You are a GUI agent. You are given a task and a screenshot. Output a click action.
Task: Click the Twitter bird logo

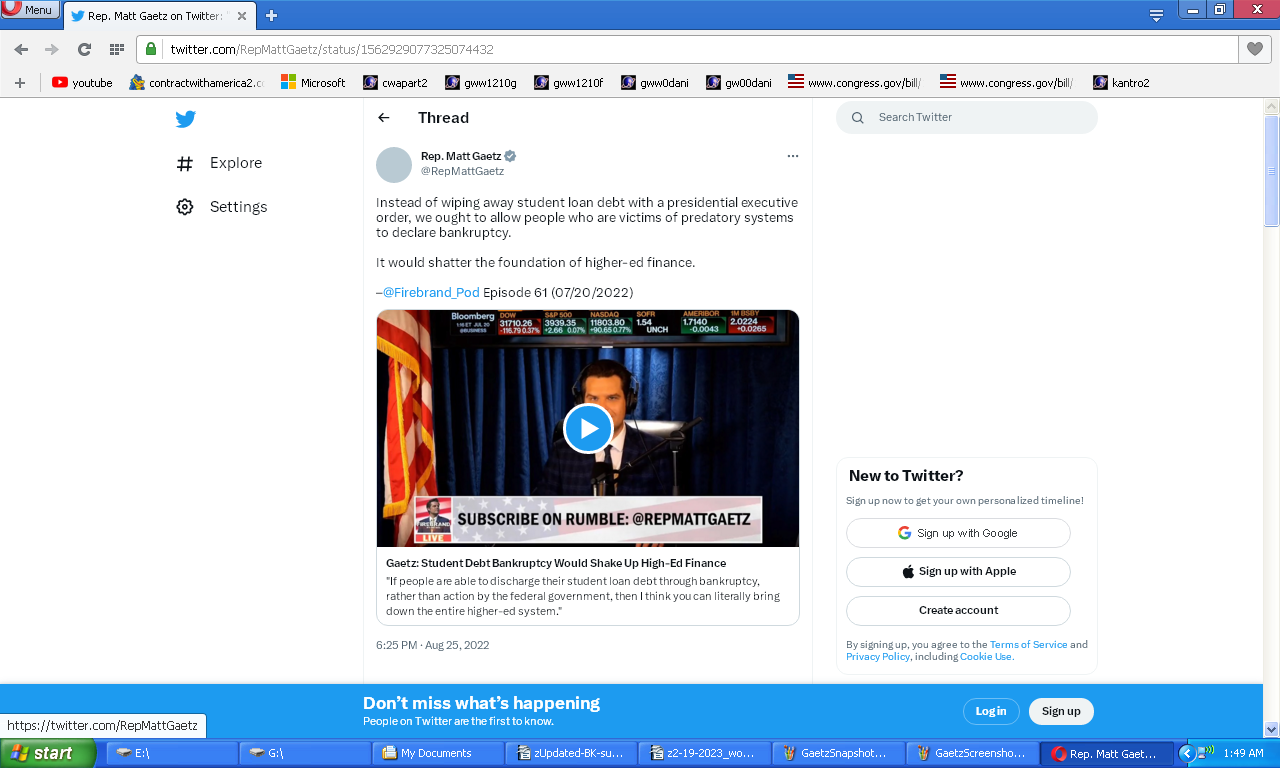tap(185, 119)
